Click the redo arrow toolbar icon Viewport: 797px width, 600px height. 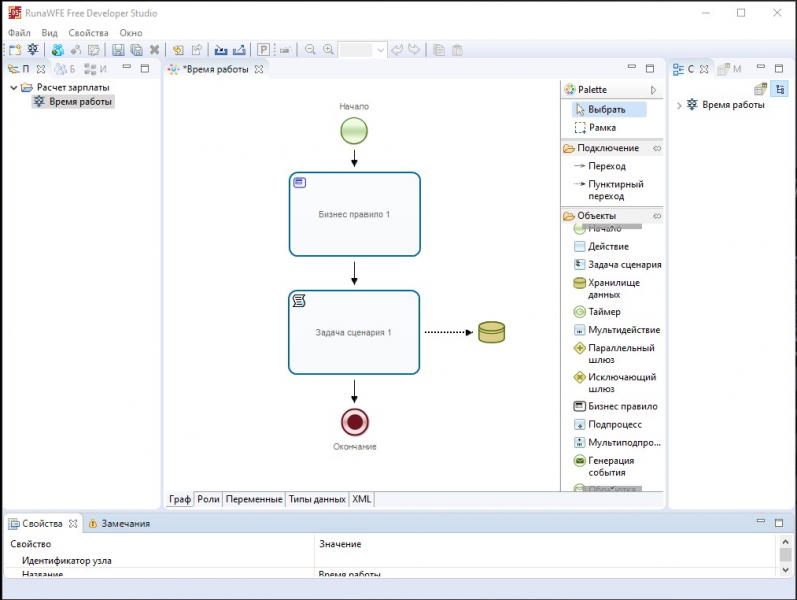(x=414, y=50)
